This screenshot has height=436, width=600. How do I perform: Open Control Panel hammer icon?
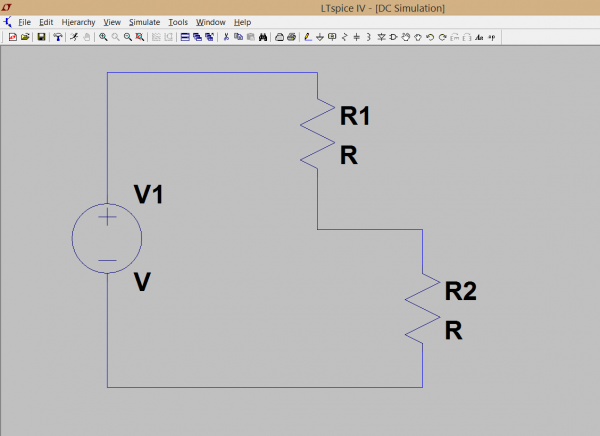58,37
